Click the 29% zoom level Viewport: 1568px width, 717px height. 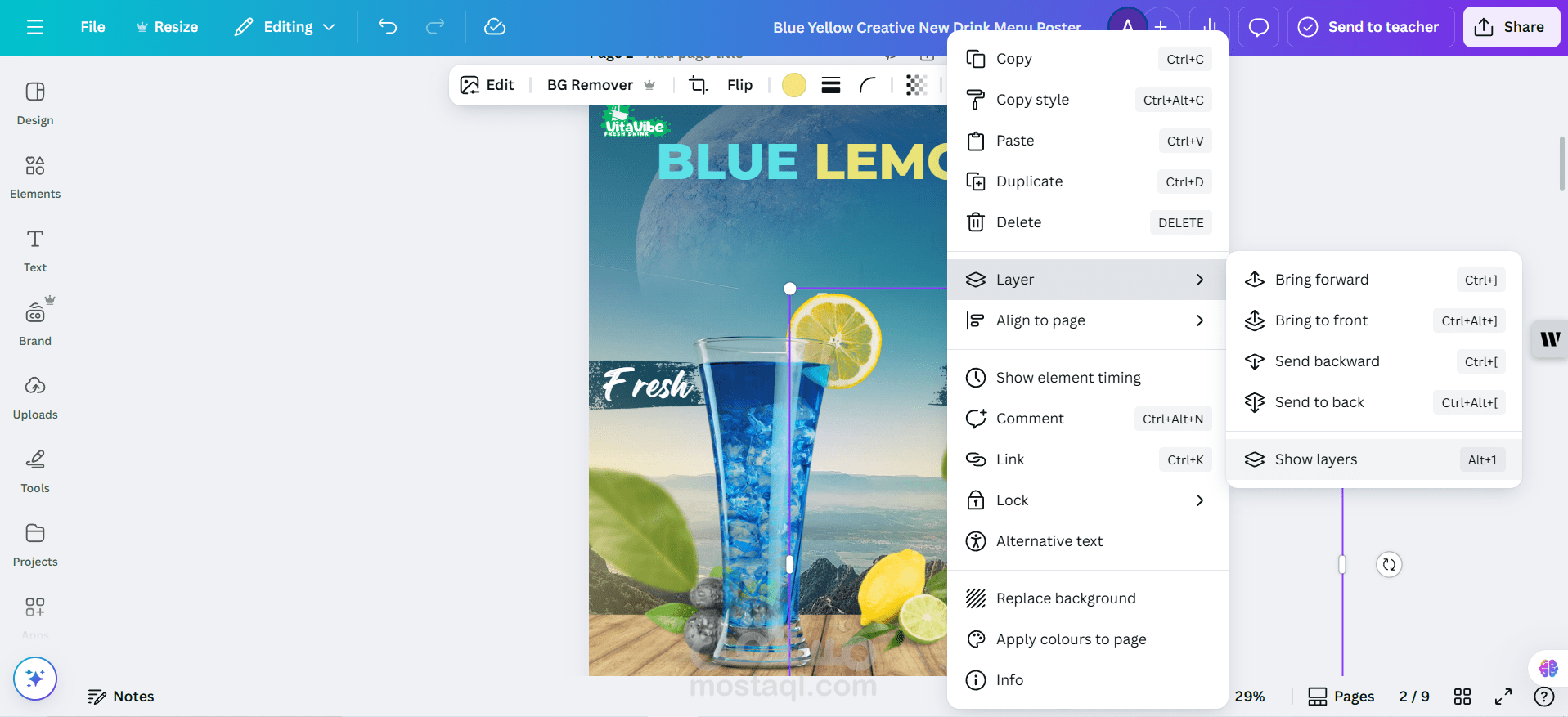(x=1250, y=697)
